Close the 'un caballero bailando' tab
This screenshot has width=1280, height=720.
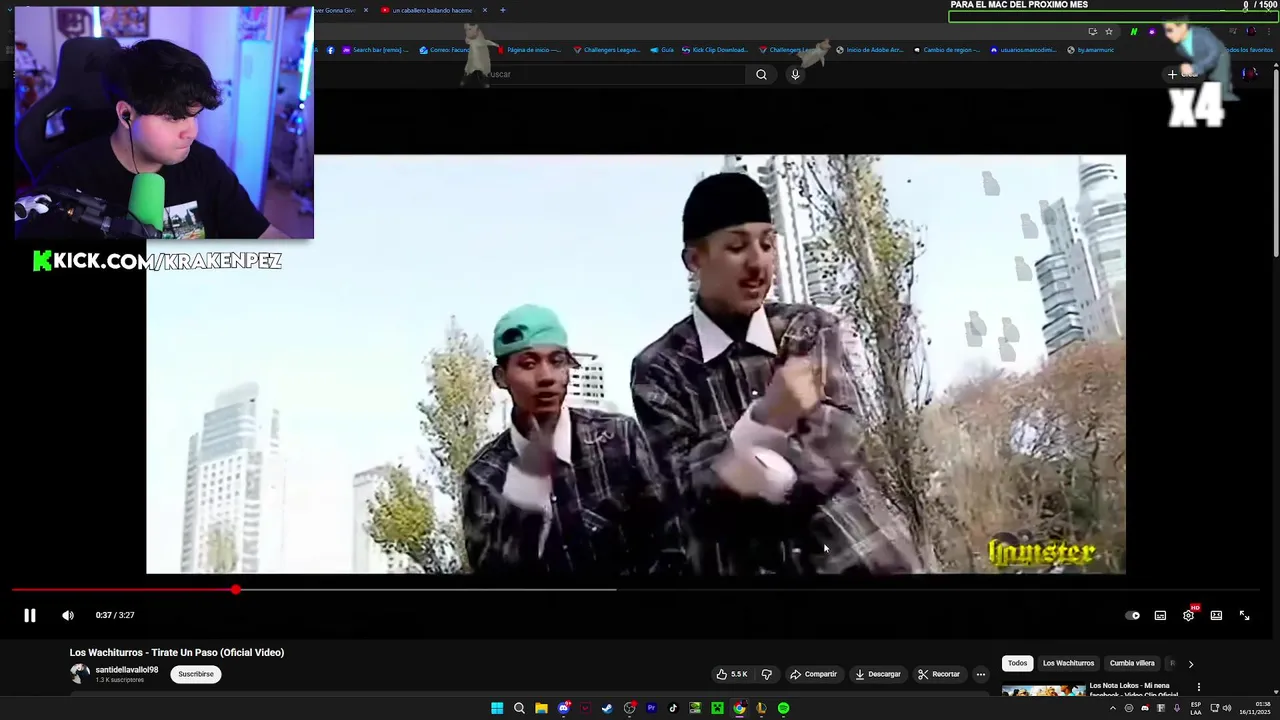click(x=485, y=10)
